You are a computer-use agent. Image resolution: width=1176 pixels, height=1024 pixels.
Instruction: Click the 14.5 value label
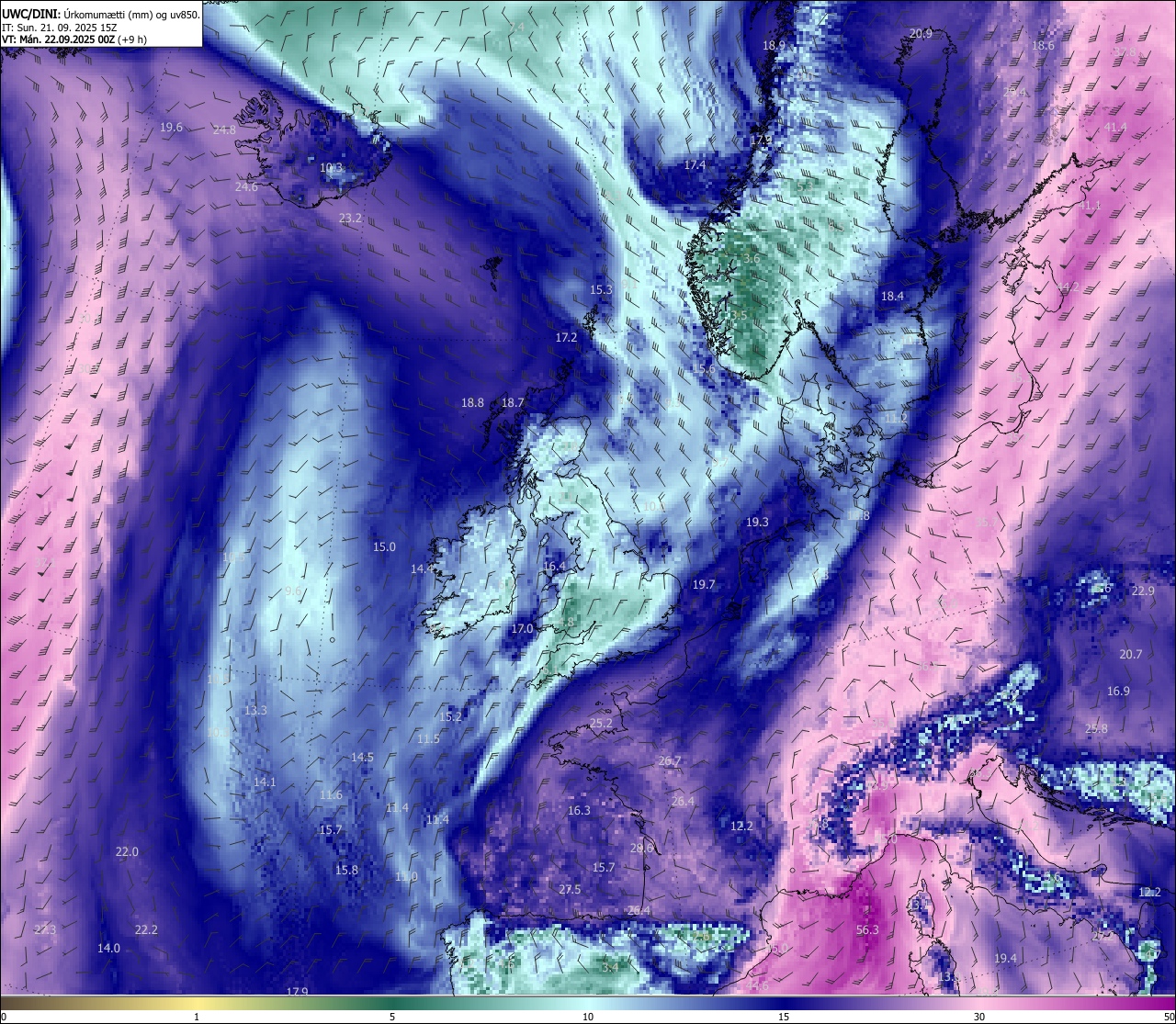click(362, 757)
